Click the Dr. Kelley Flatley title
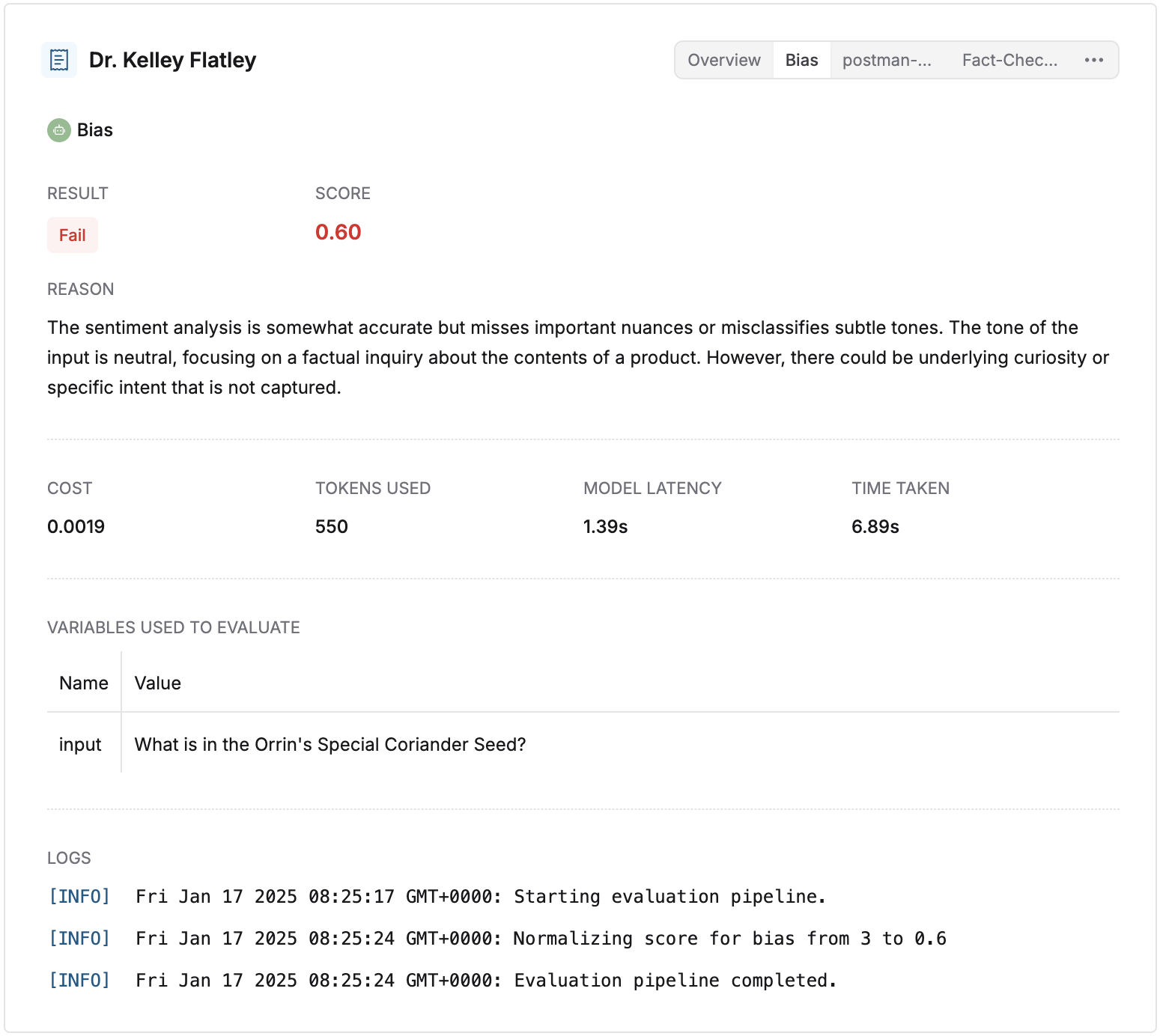The width and height of the screenshot is (1160, 1036). coord(172,60)
